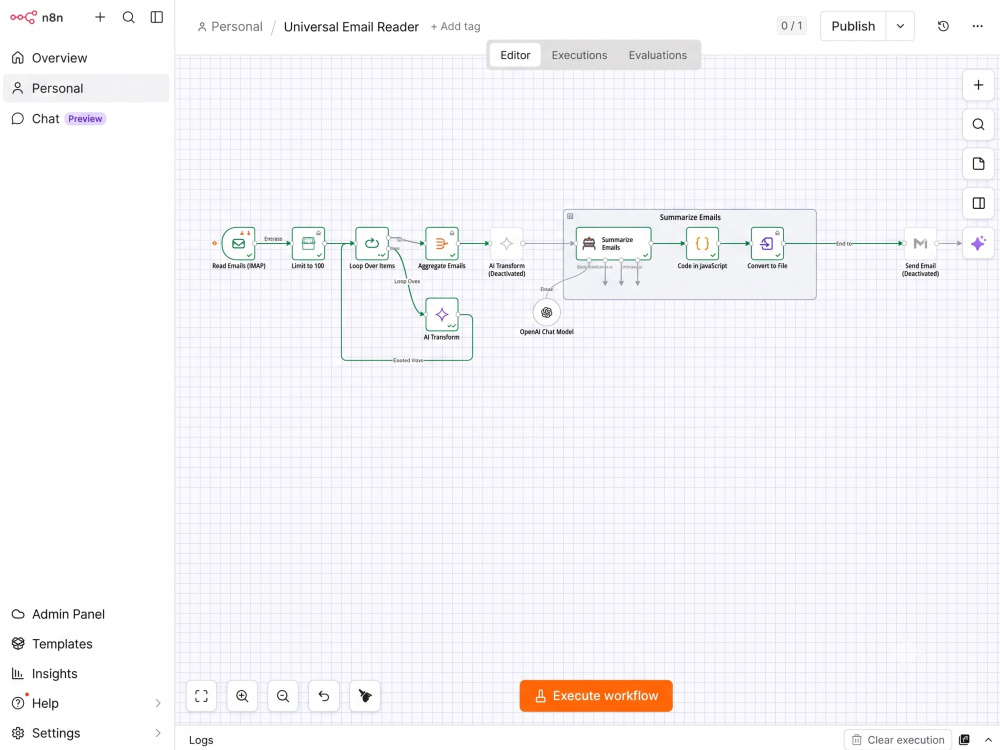Add a tag to the workflow

pyautogui.click(x=455, y=27)
